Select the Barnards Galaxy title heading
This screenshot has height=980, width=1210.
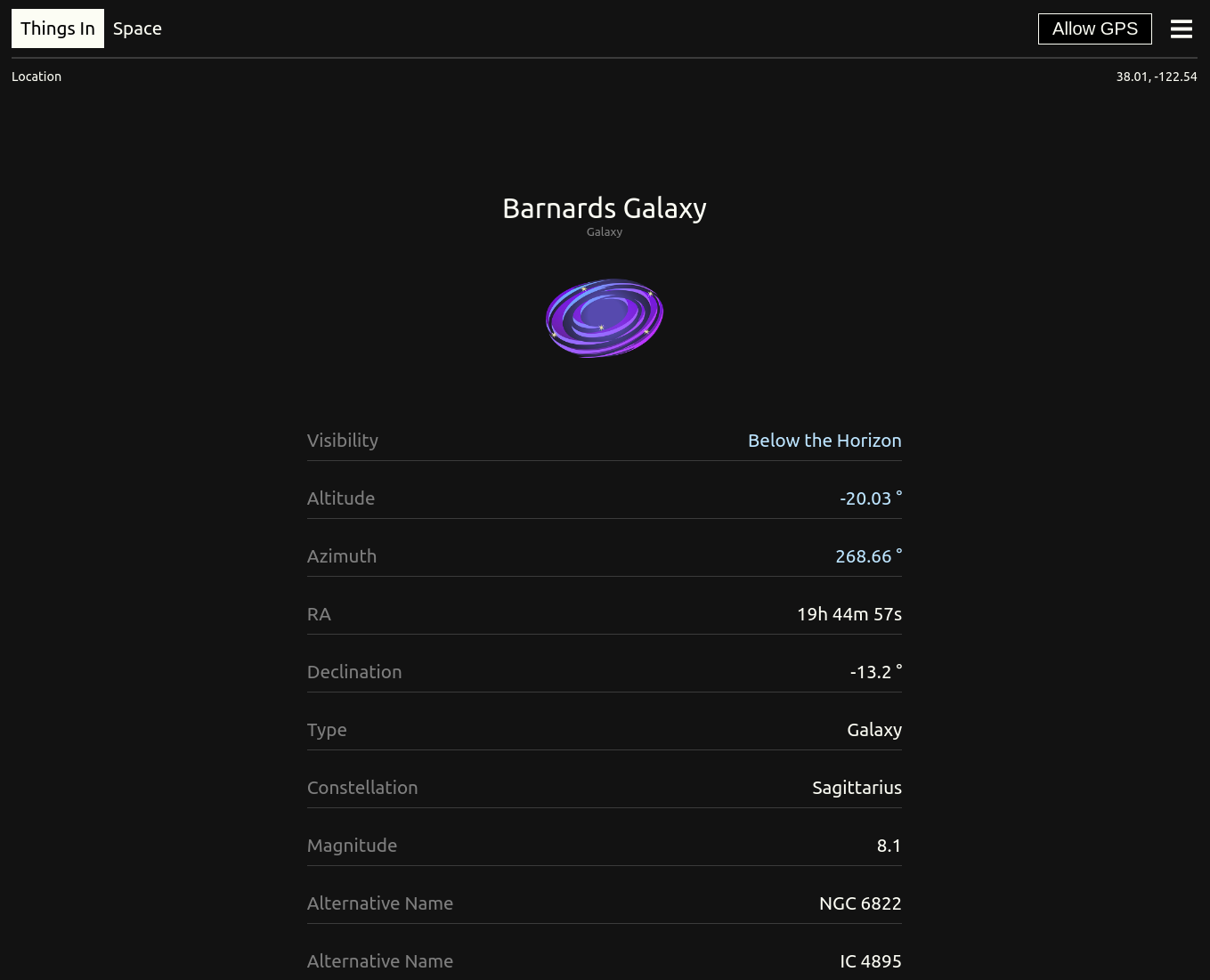point(605,208)
